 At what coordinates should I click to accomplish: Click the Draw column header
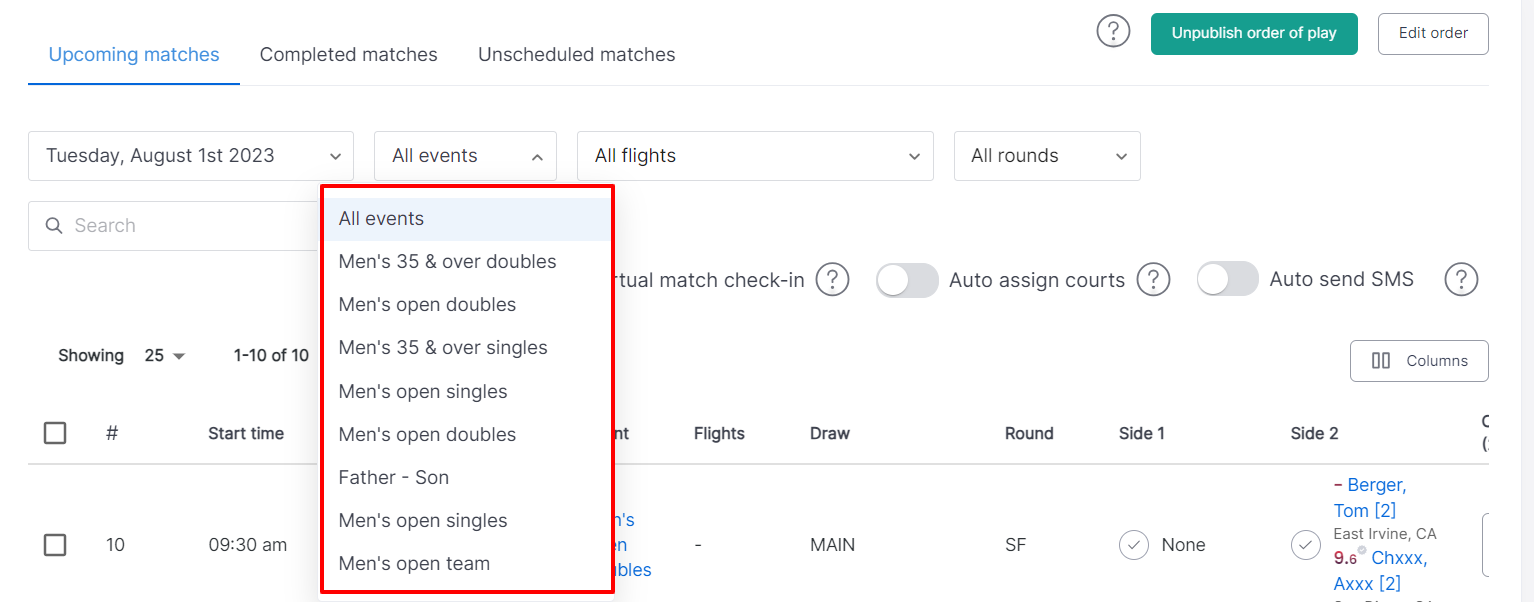click(830, 434)
